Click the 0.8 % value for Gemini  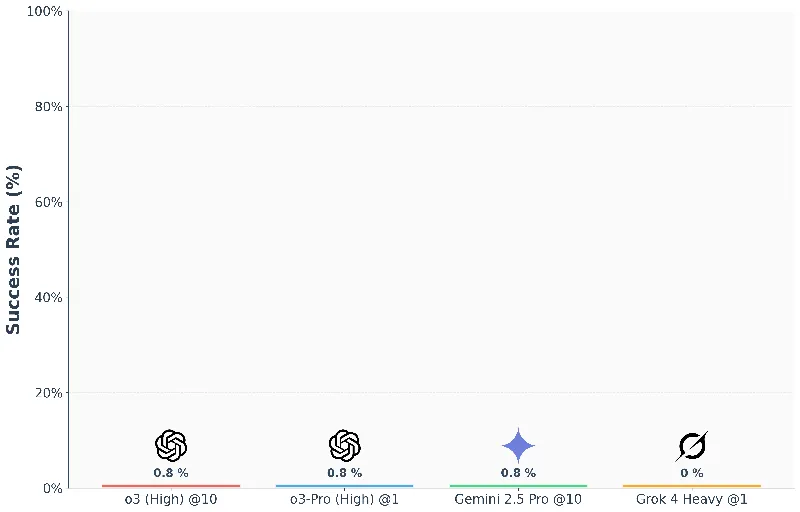click(518, 473)
